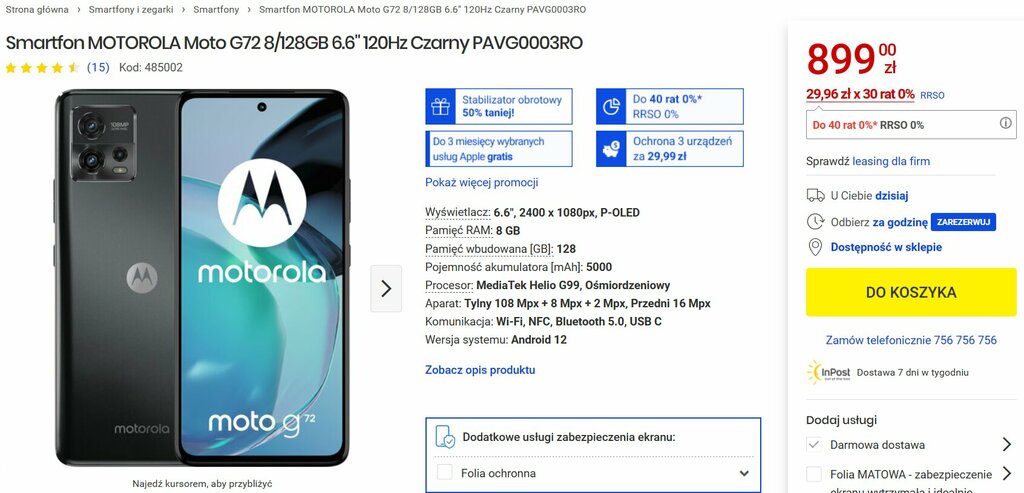Image resolution: width=1024 pixels, height=493 pixels.
Task: Click the star rating reviews
Action: click(x=42, y=67)
